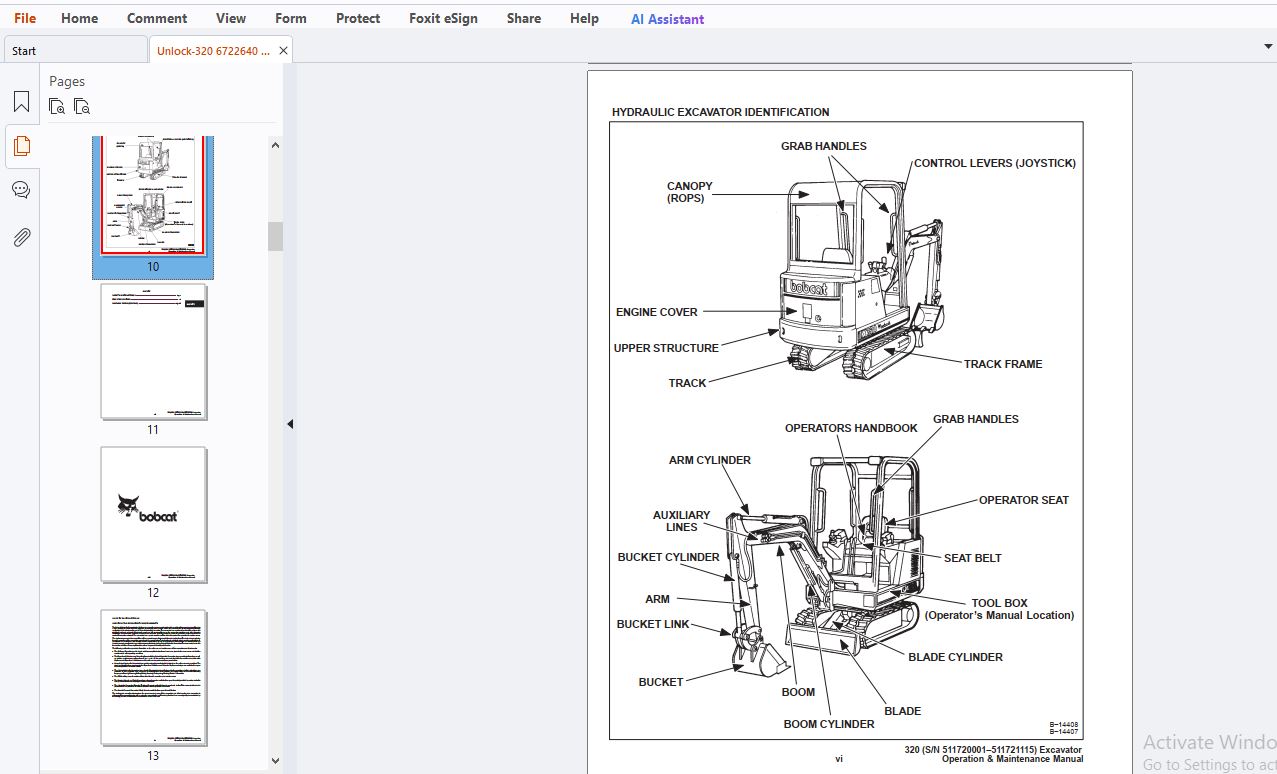Image resolution: width=1277 pixels, height=774 pixels.
Task: Open the Comments panel icon
Action: [21, 190]
